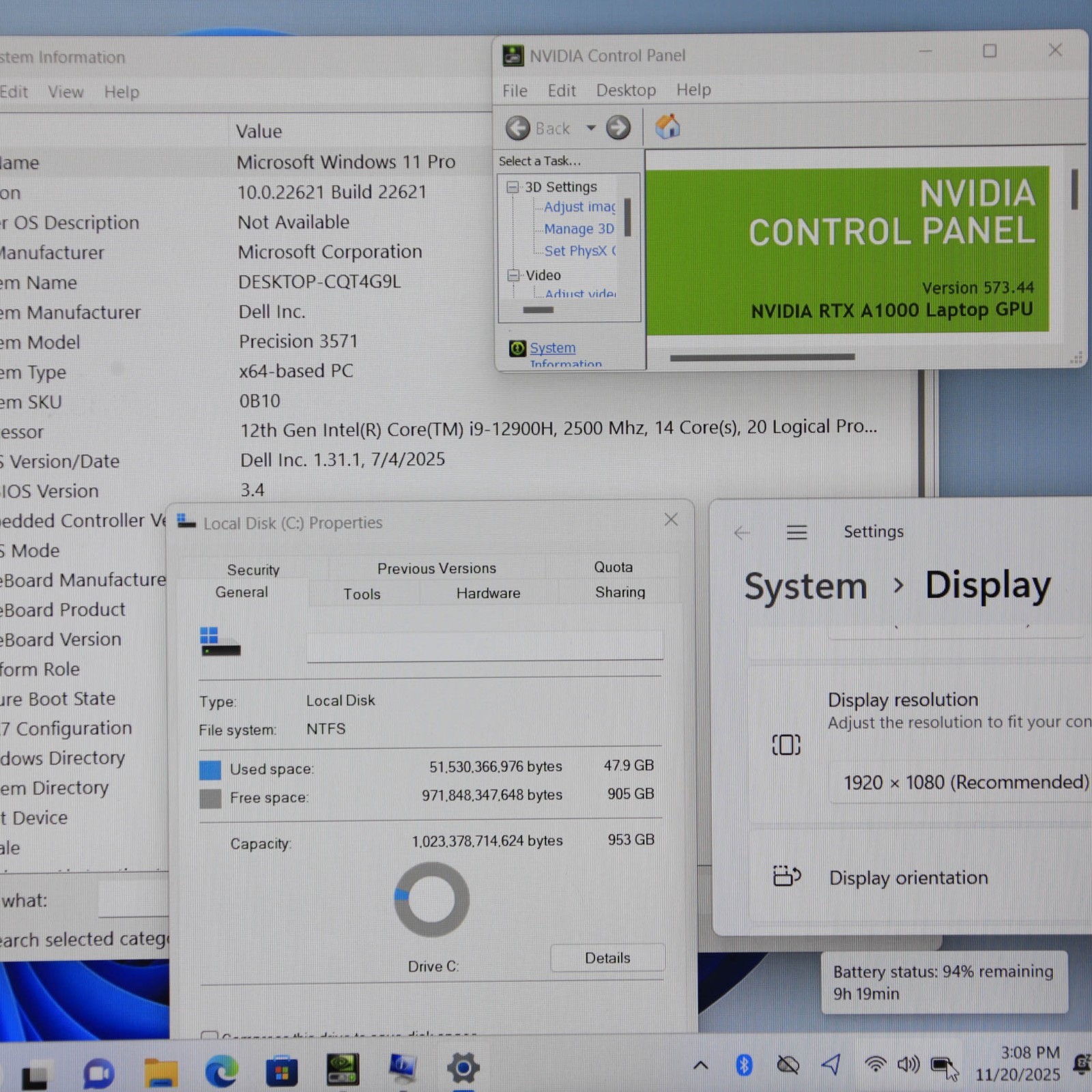Screen dimensions: 1092x1092
Task: Open the Back history dropdown arrow in NVIDIA
Action: [591, 128]
